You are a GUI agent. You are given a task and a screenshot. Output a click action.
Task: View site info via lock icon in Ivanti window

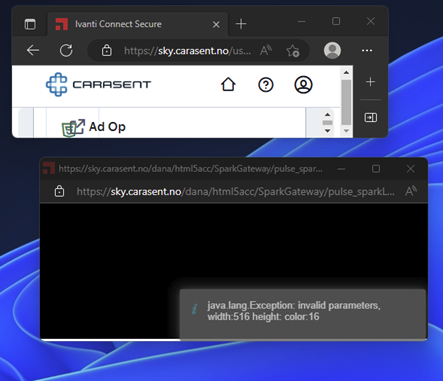point(107,51)
